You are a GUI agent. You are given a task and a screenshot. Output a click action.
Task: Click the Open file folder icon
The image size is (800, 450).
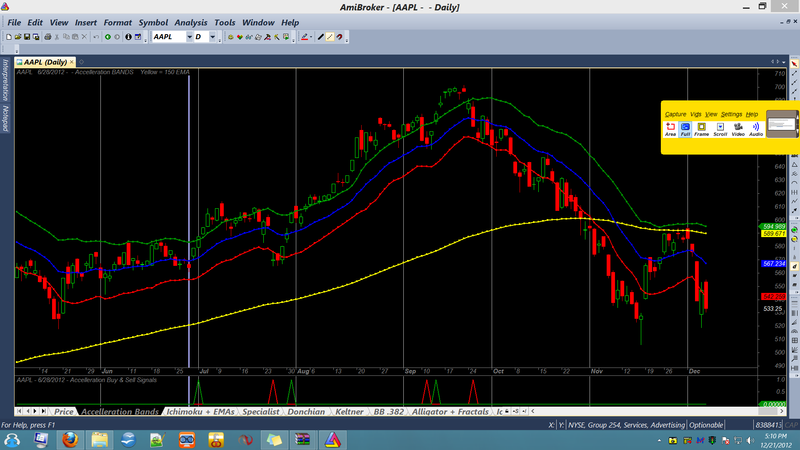pyautogui.click(x=18, y=37)
